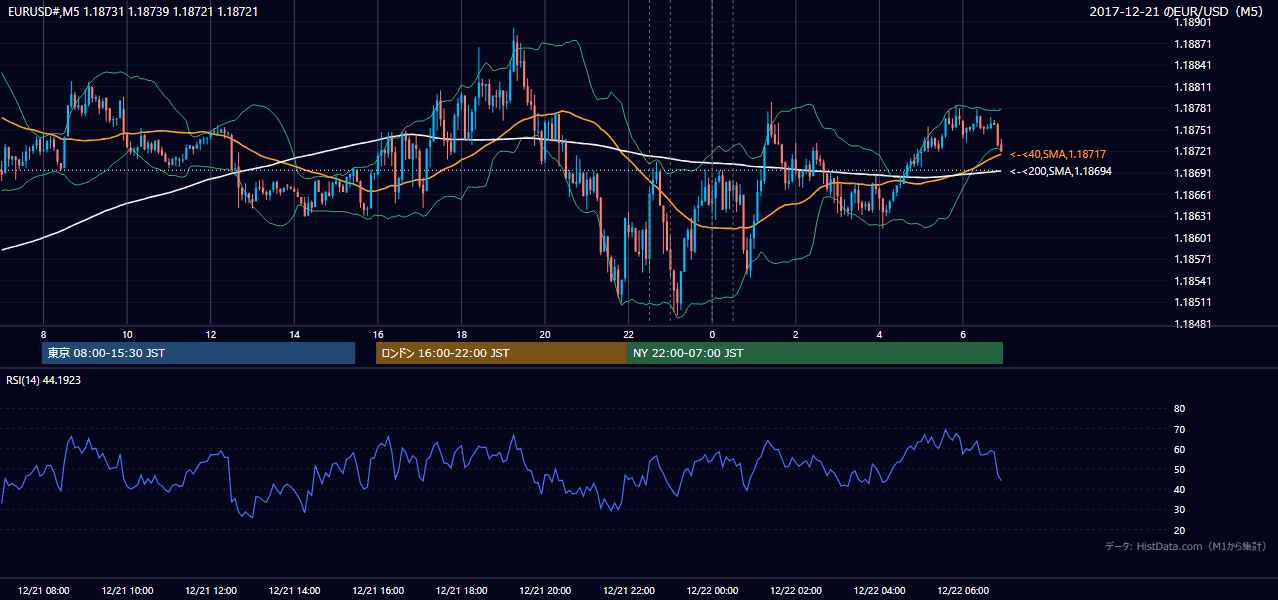
Task: Click the 12/21 16:00 bottom time label
Action: coord(378,591)
